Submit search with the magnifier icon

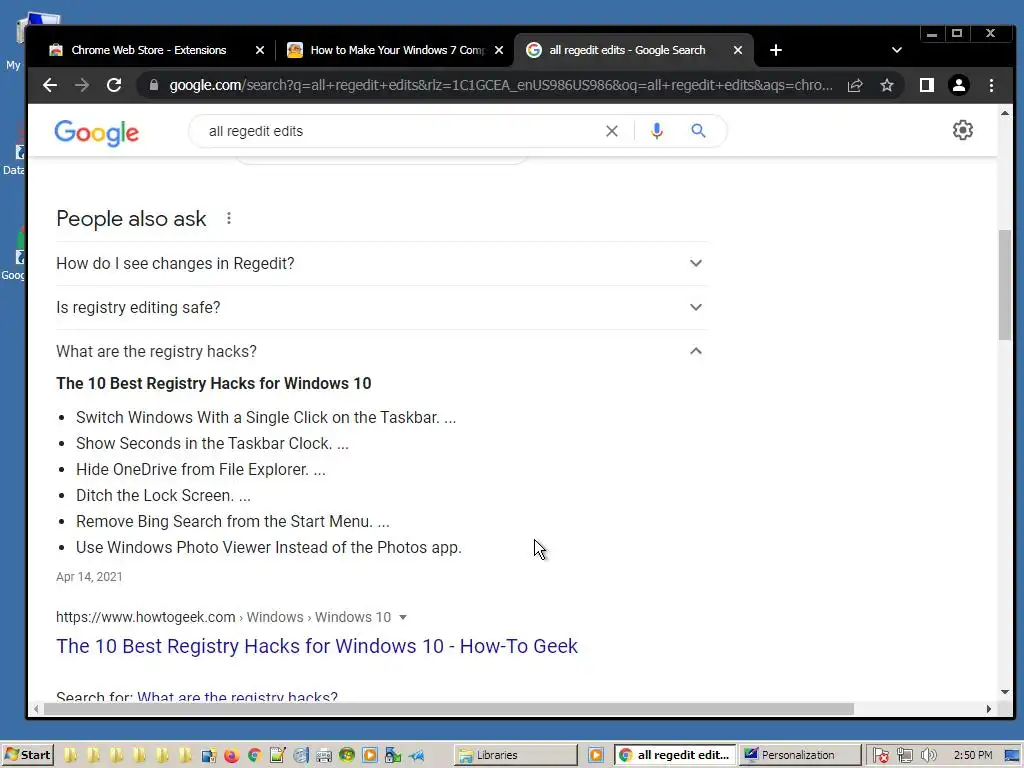pyautogui.click(x=699, y=131)
